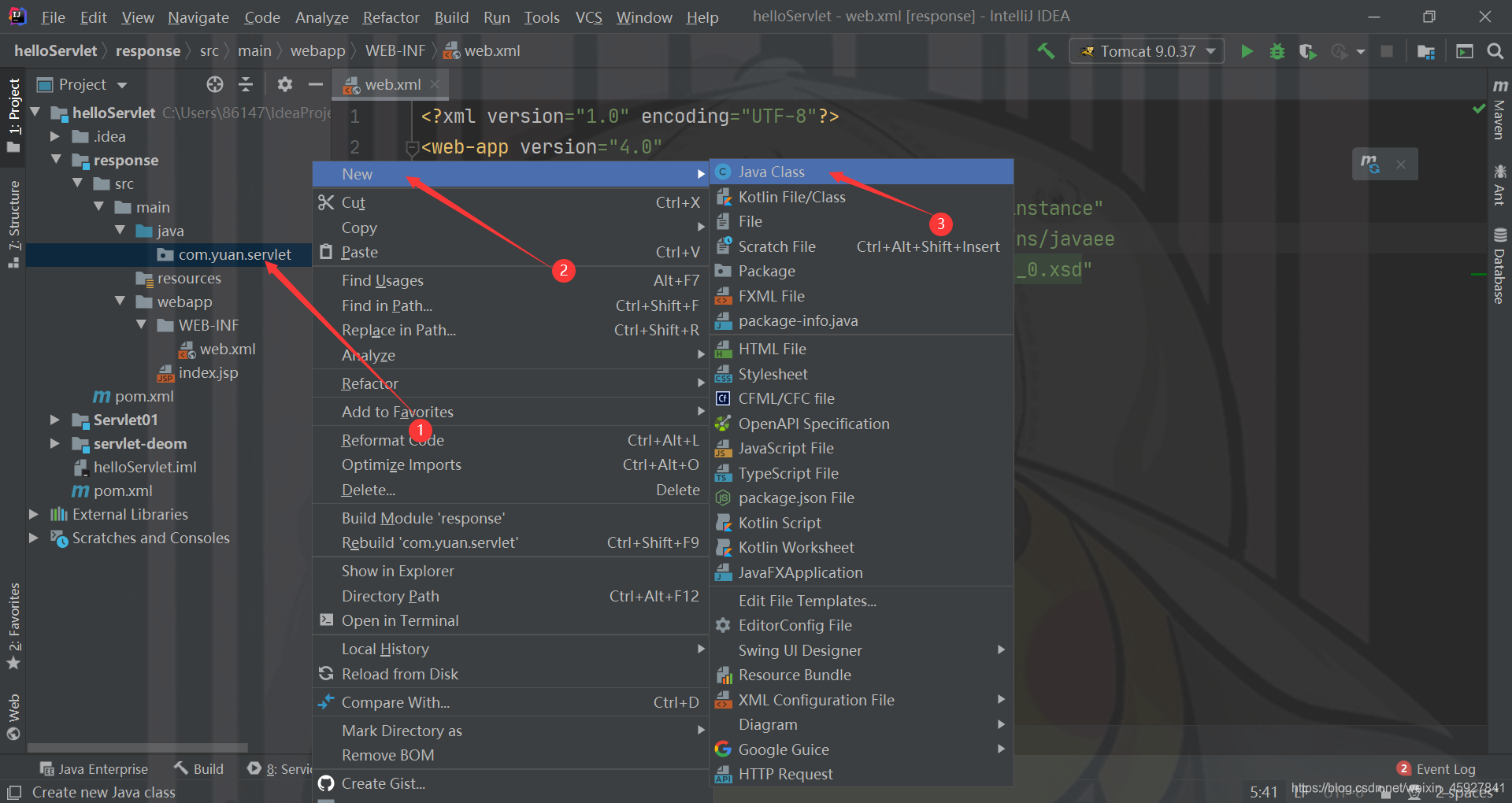Open the Navigate menu
Screen dimensions: 1512x803
click(x=198, y=17)
